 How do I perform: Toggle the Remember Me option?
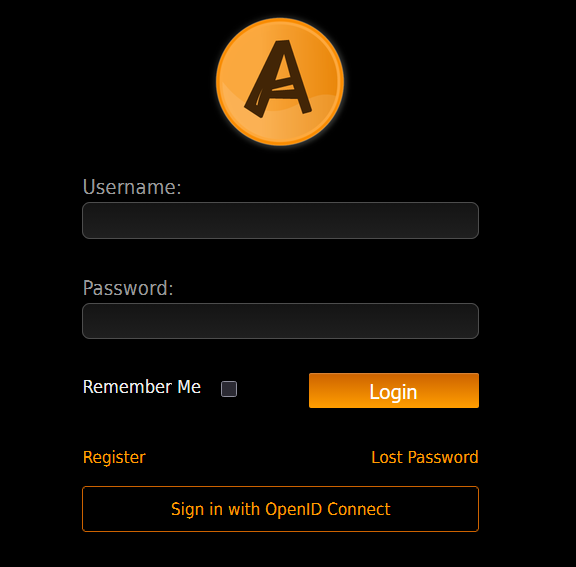click(229, 389)
